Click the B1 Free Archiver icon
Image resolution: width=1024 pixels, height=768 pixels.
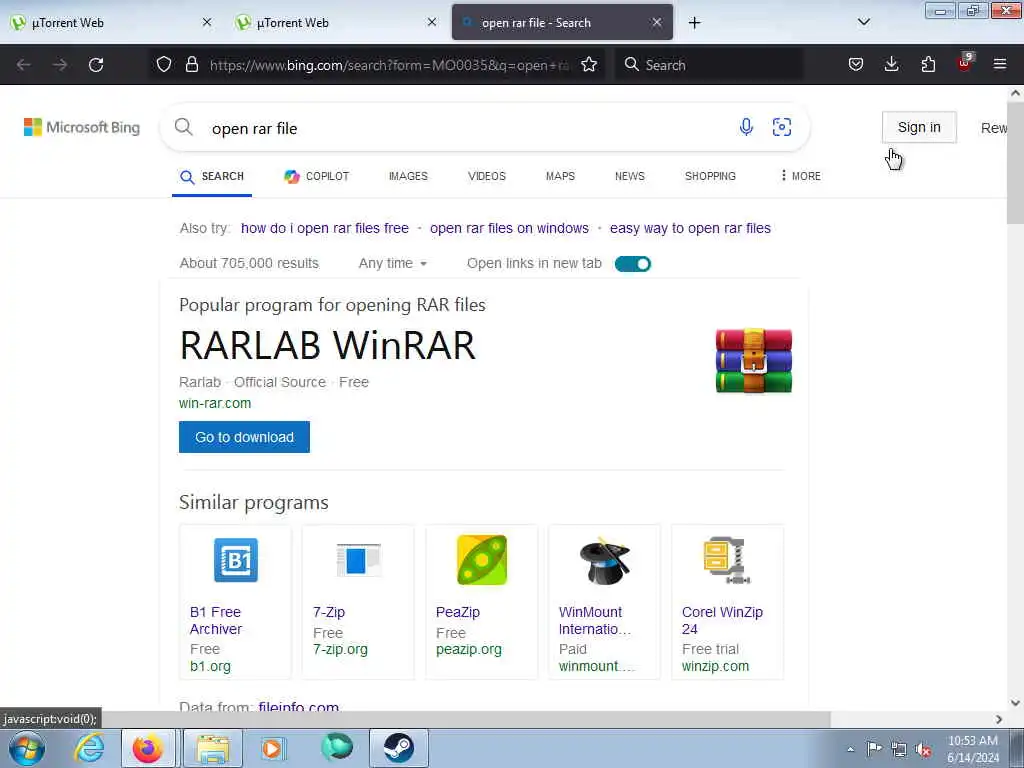tap(236, 560)
